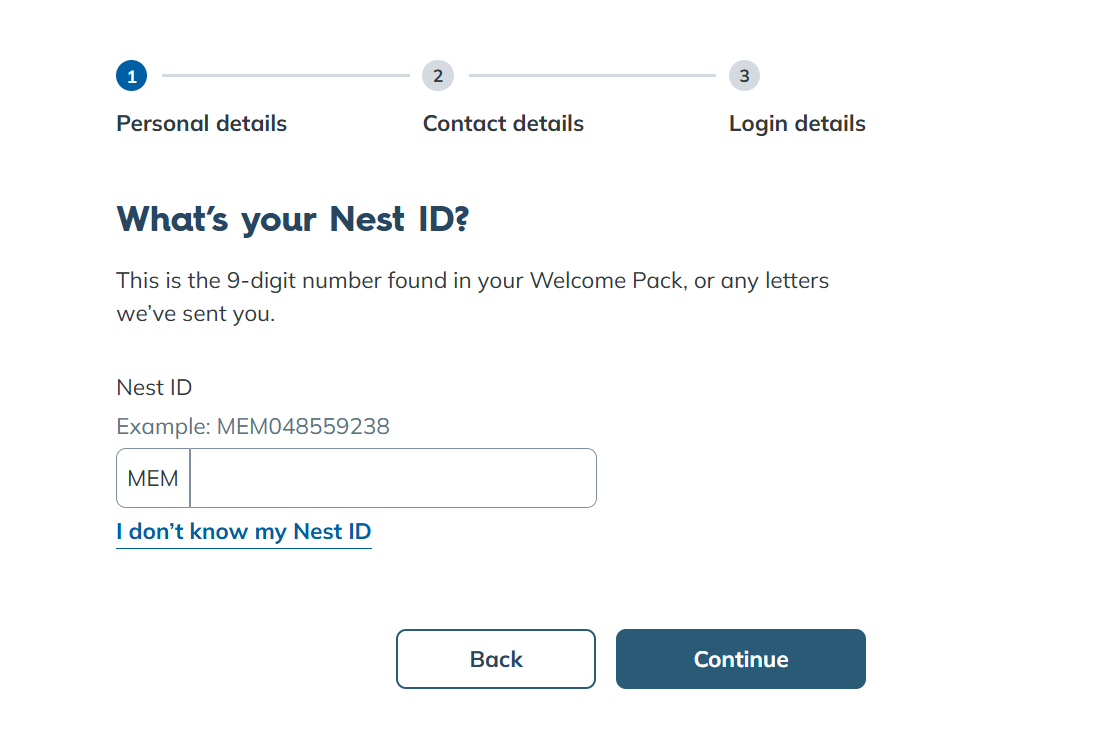The height and width of the screenshot is (746, 1103).
Task: Open the Contact details step label
Action: 504,123
